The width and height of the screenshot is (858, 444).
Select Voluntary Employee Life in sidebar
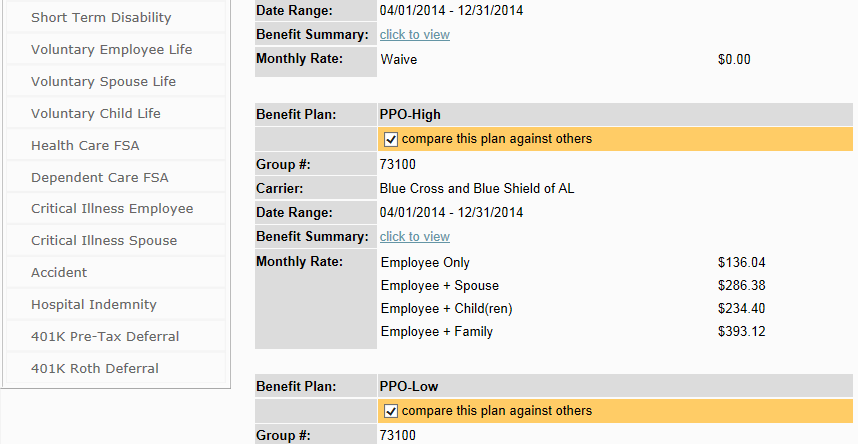pyautogui.click(x=111, y=50)
